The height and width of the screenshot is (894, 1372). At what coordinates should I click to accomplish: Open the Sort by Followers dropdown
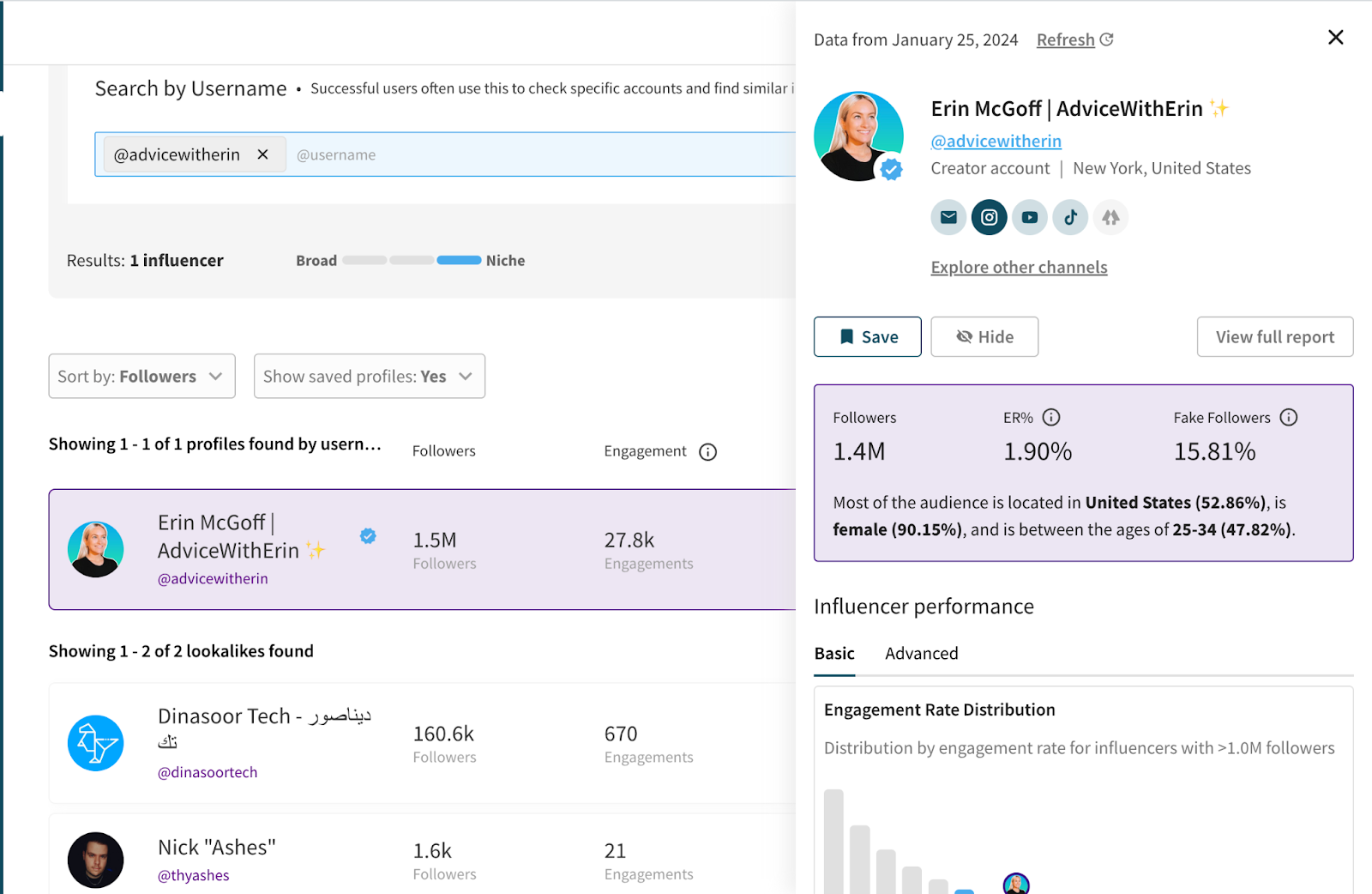141,376
